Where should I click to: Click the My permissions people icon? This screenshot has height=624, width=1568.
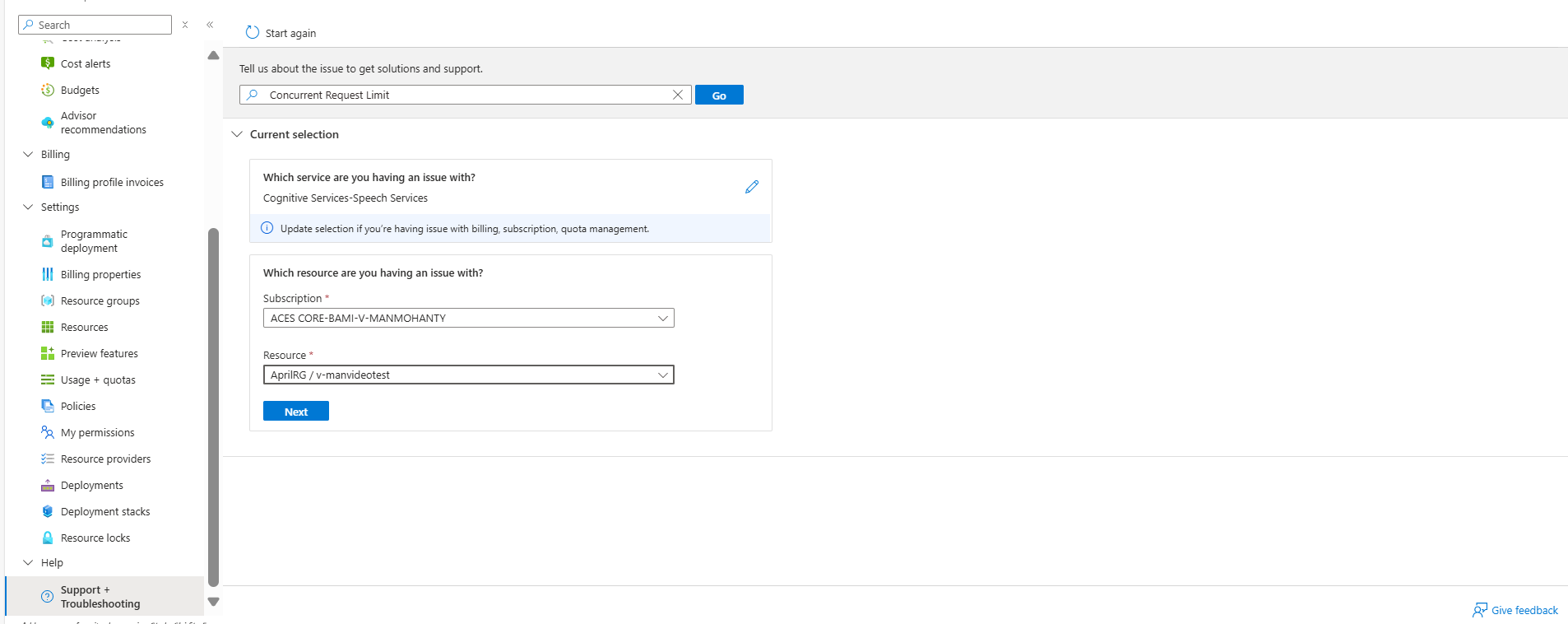pyautogui.click(x=48, y=432)
